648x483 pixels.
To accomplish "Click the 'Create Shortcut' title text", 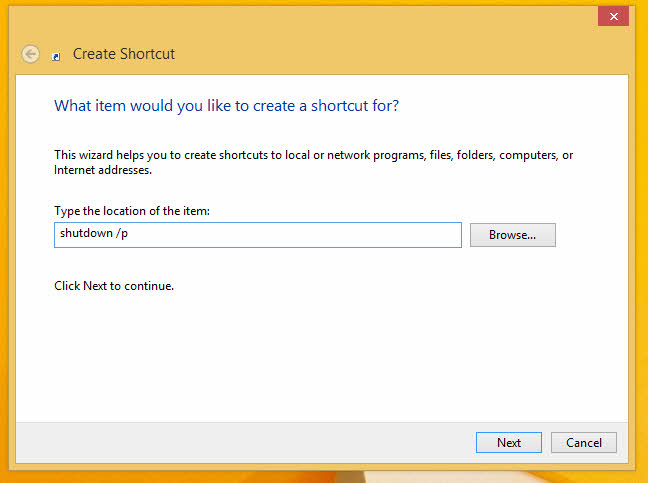I will tap(124, 54).
